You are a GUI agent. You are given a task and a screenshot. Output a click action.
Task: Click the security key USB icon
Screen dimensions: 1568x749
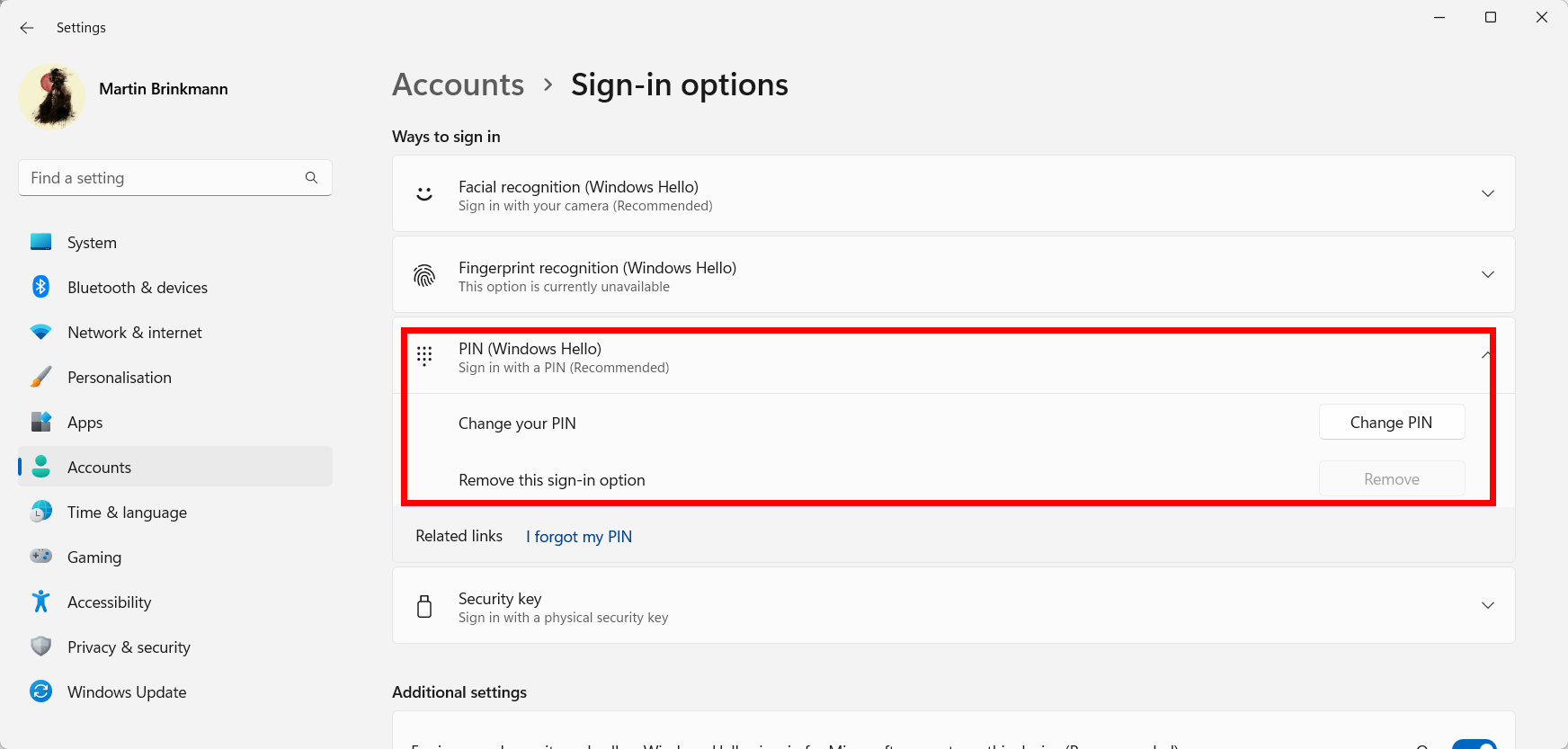pyautogui.click(x=424, y=606)
